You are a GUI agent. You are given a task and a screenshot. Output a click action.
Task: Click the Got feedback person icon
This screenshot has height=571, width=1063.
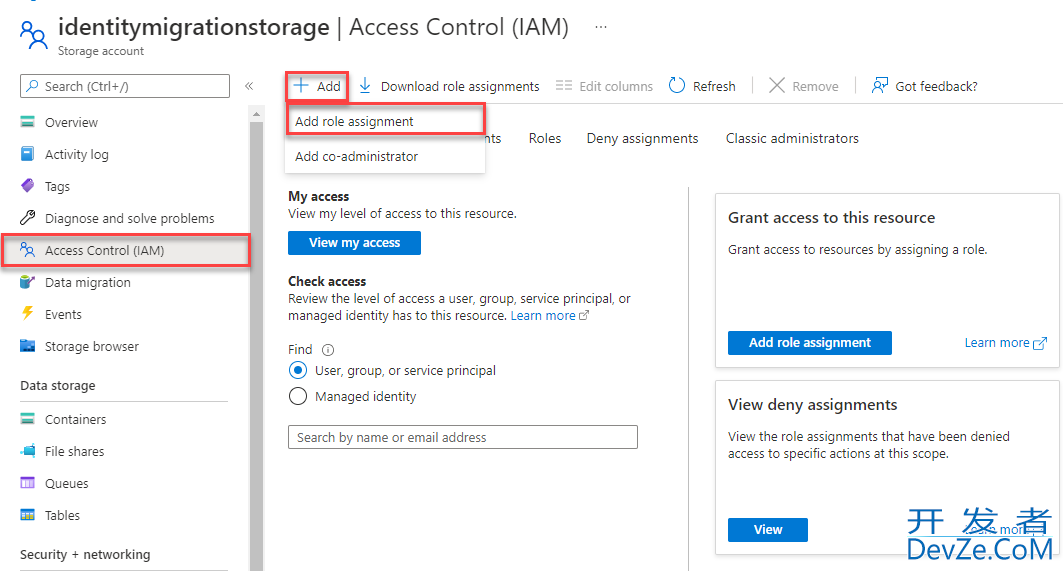click(879, 85)
